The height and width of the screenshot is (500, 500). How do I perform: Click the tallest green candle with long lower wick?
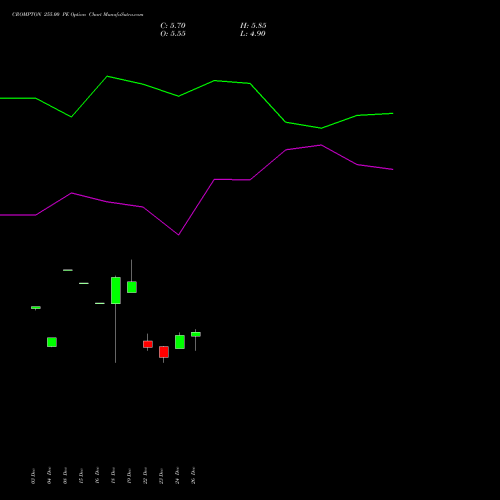[116, 290]
